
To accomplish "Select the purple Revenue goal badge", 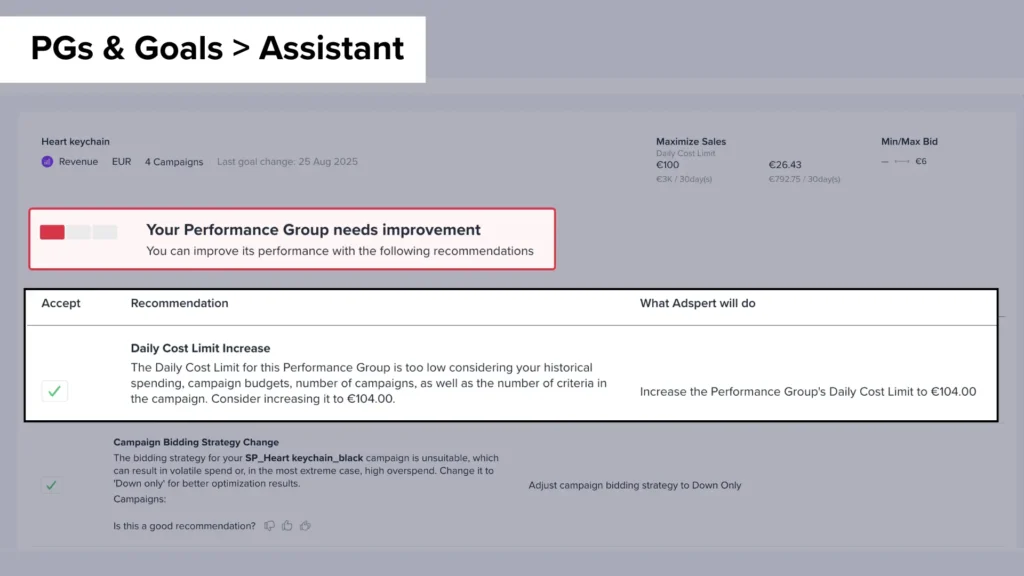I will click(47, 161).
